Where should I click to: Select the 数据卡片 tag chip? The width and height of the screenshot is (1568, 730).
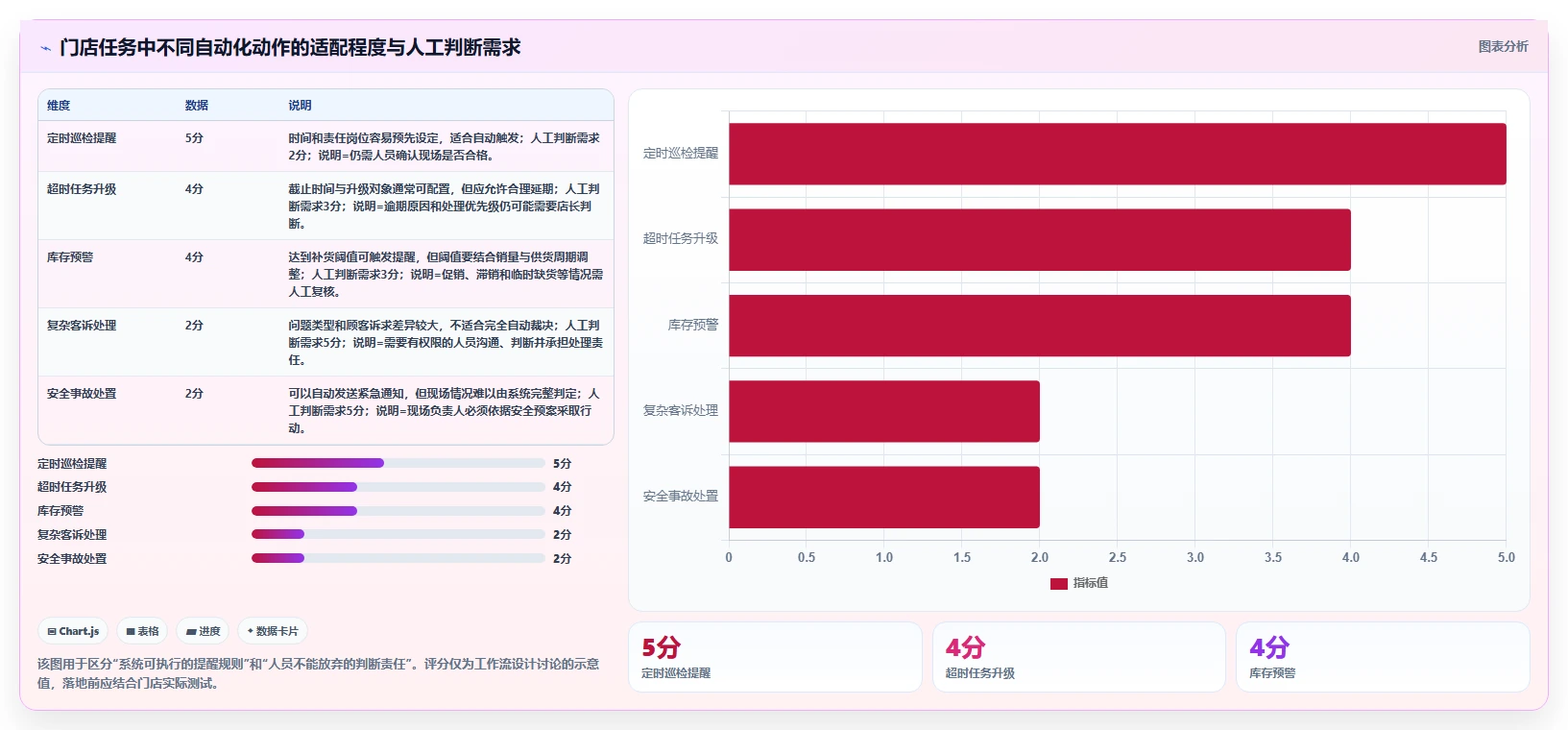point(273,631)
